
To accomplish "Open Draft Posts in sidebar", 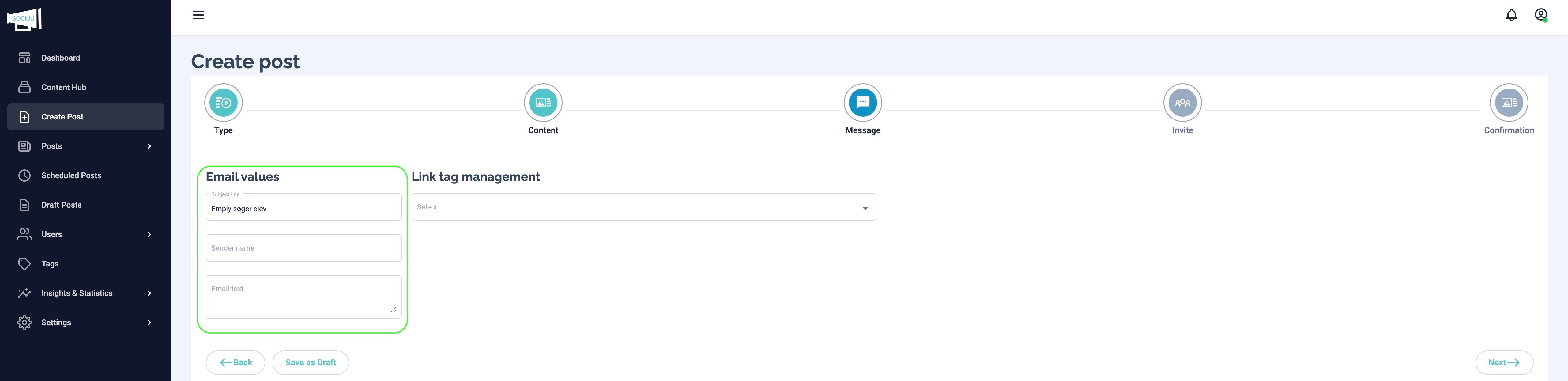I will coord(62,205).
